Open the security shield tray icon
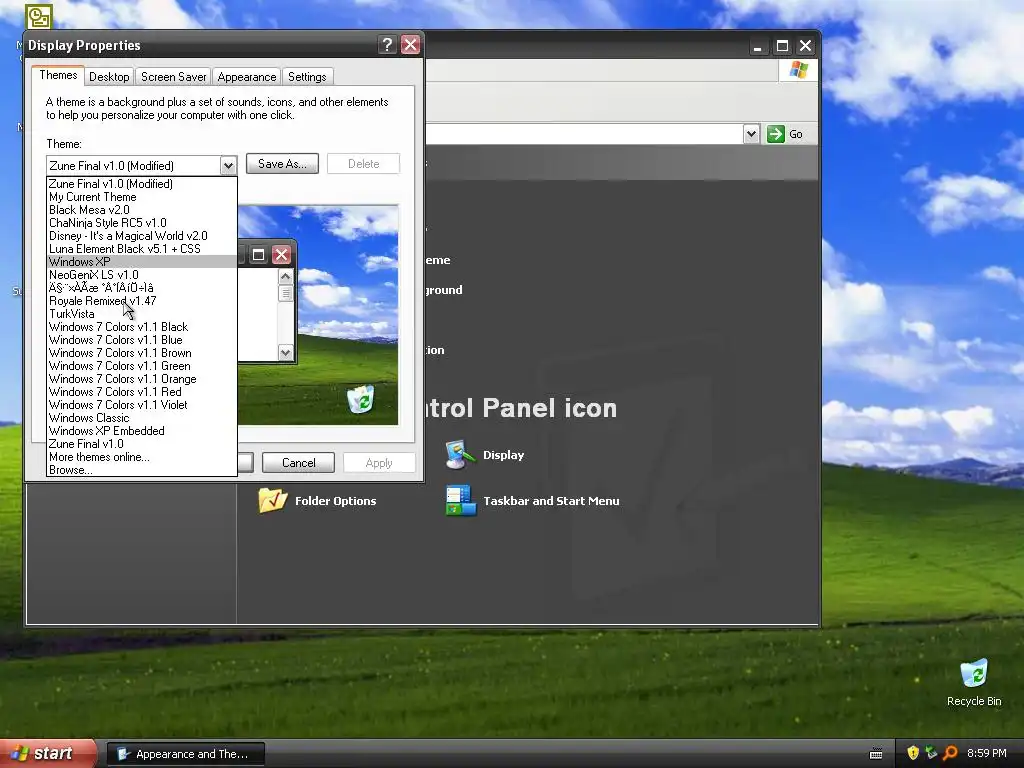 point(913,753)
